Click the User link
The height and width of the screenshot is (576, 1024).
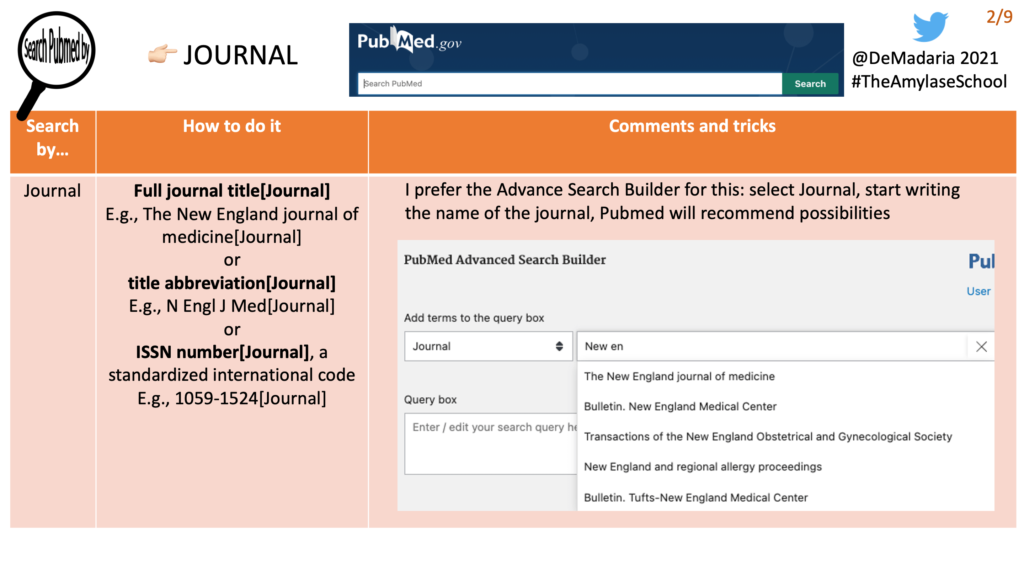click(x=979, y=291)
